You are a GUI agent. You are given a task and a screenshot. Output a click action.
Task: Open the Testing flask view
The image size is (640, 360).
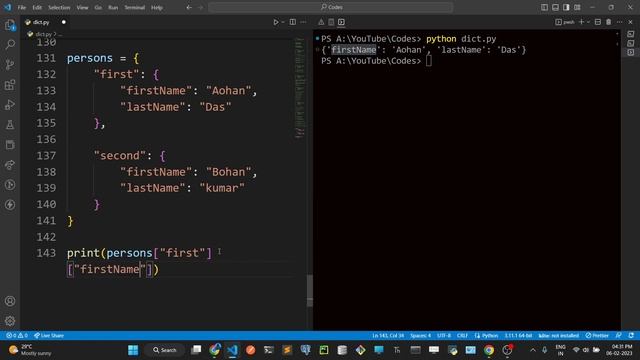point(10,124)
